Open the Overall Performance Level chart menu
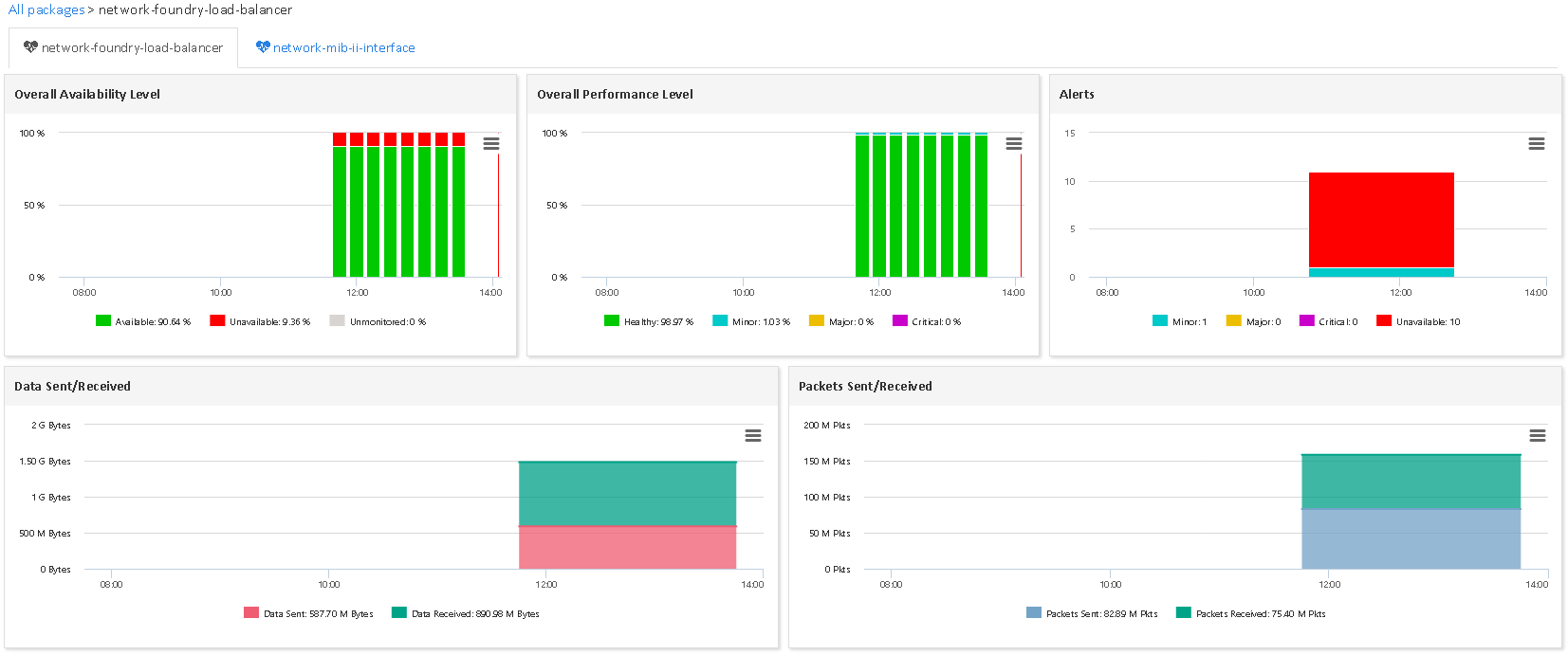Image resolution: width=1568 pixels, height=655 pixels. (1014, 144)
